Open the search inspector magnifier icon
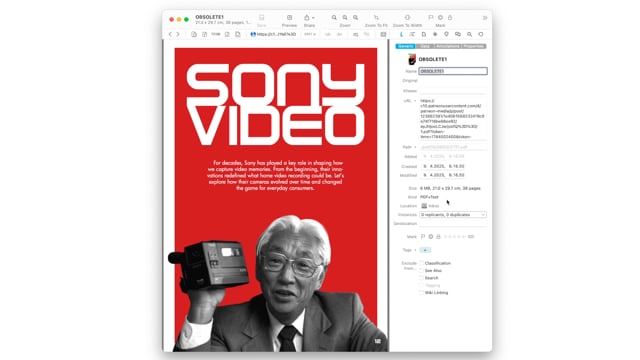Viewport: 640px width, 360px height. (469, 35)
